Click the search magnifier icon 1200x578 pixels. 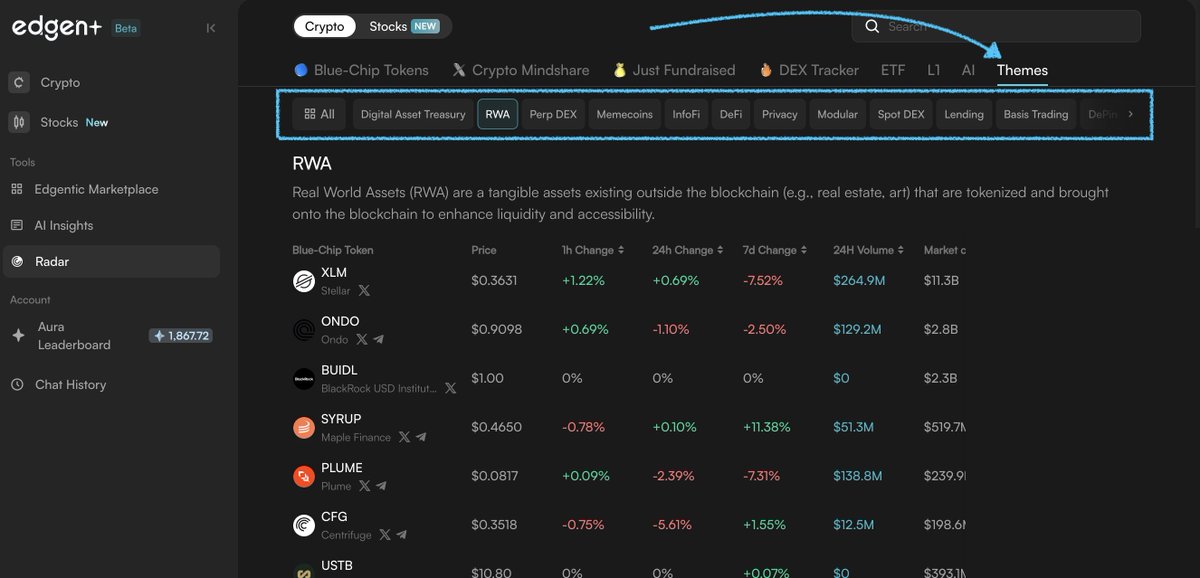pos(872,26)
